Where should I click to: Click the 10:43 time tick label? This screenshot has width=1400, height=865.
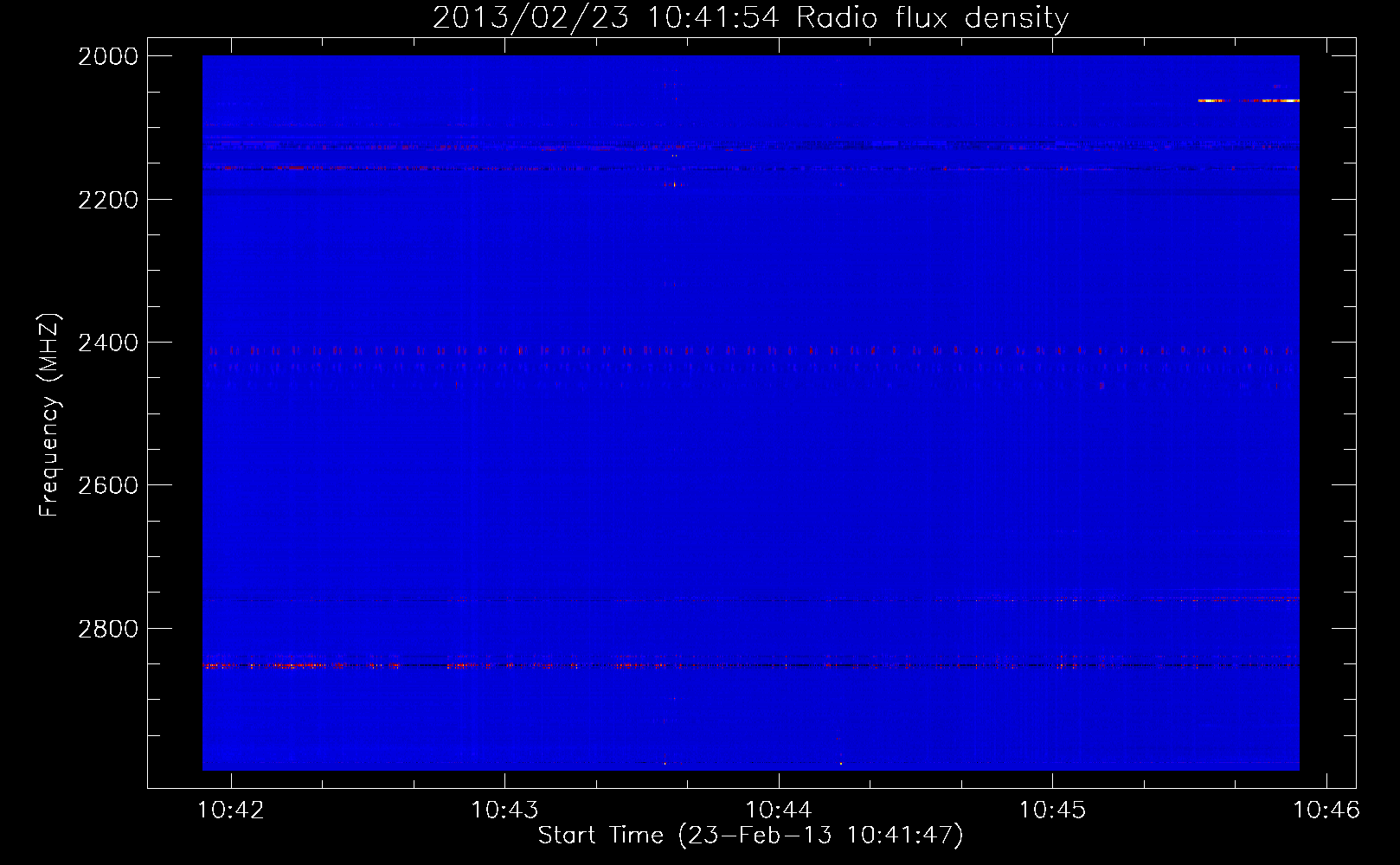click(x=504, y=810)
